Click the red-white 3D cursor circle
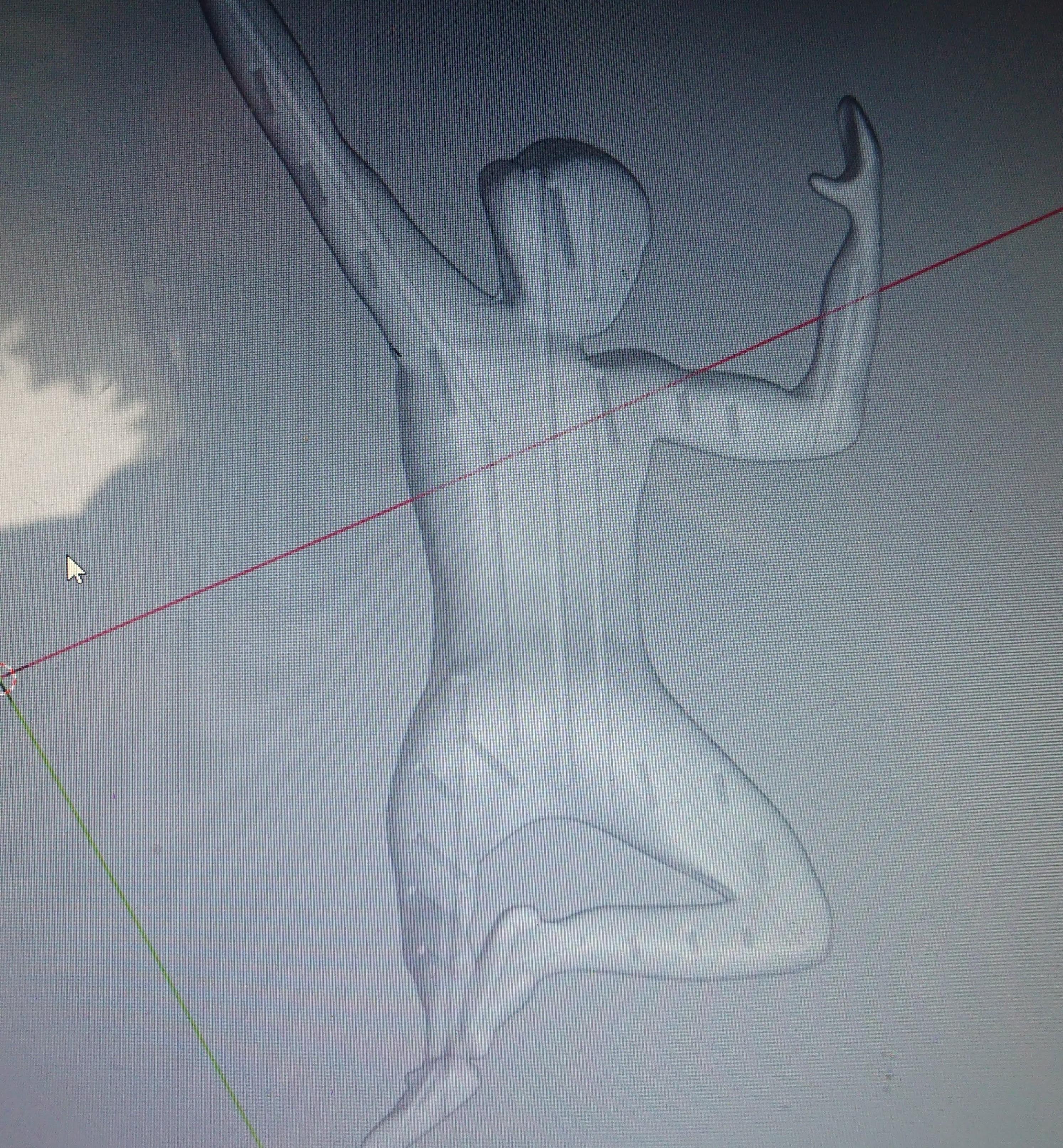The height and width of the screenshot is (1148, 1063). 5,679
